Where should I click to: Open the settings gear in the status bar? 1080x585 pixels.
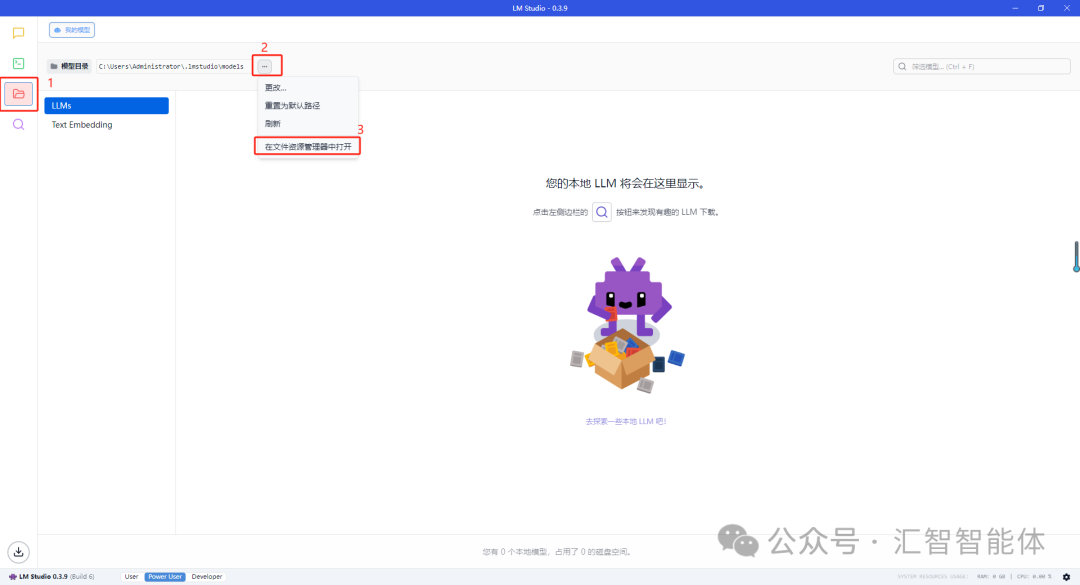[x=1066, y=577]
